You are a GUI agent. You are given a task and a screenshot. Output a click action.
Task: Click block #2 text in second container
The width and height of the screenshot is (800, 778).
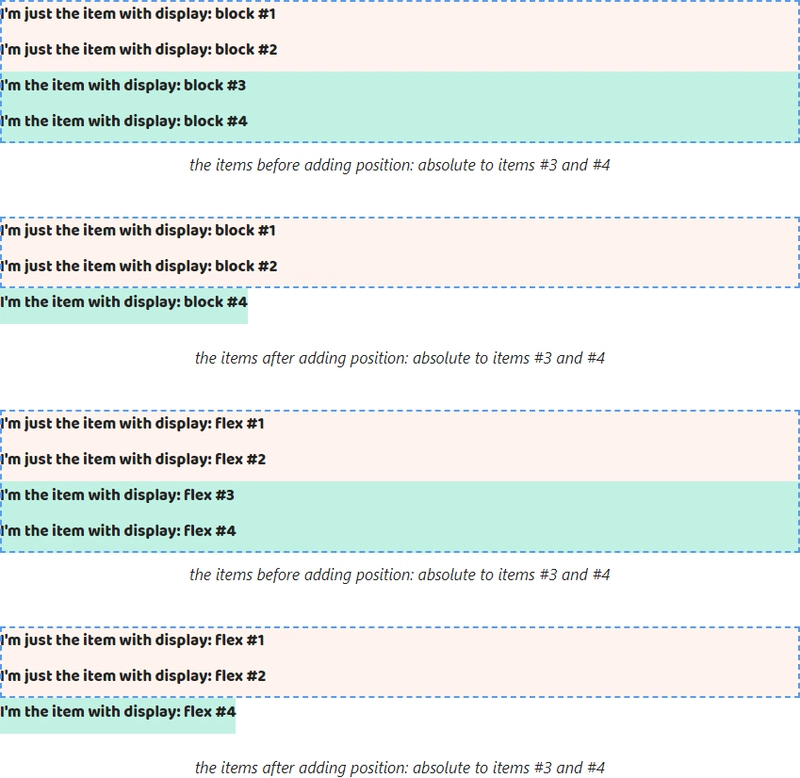(x=139, y=266)
